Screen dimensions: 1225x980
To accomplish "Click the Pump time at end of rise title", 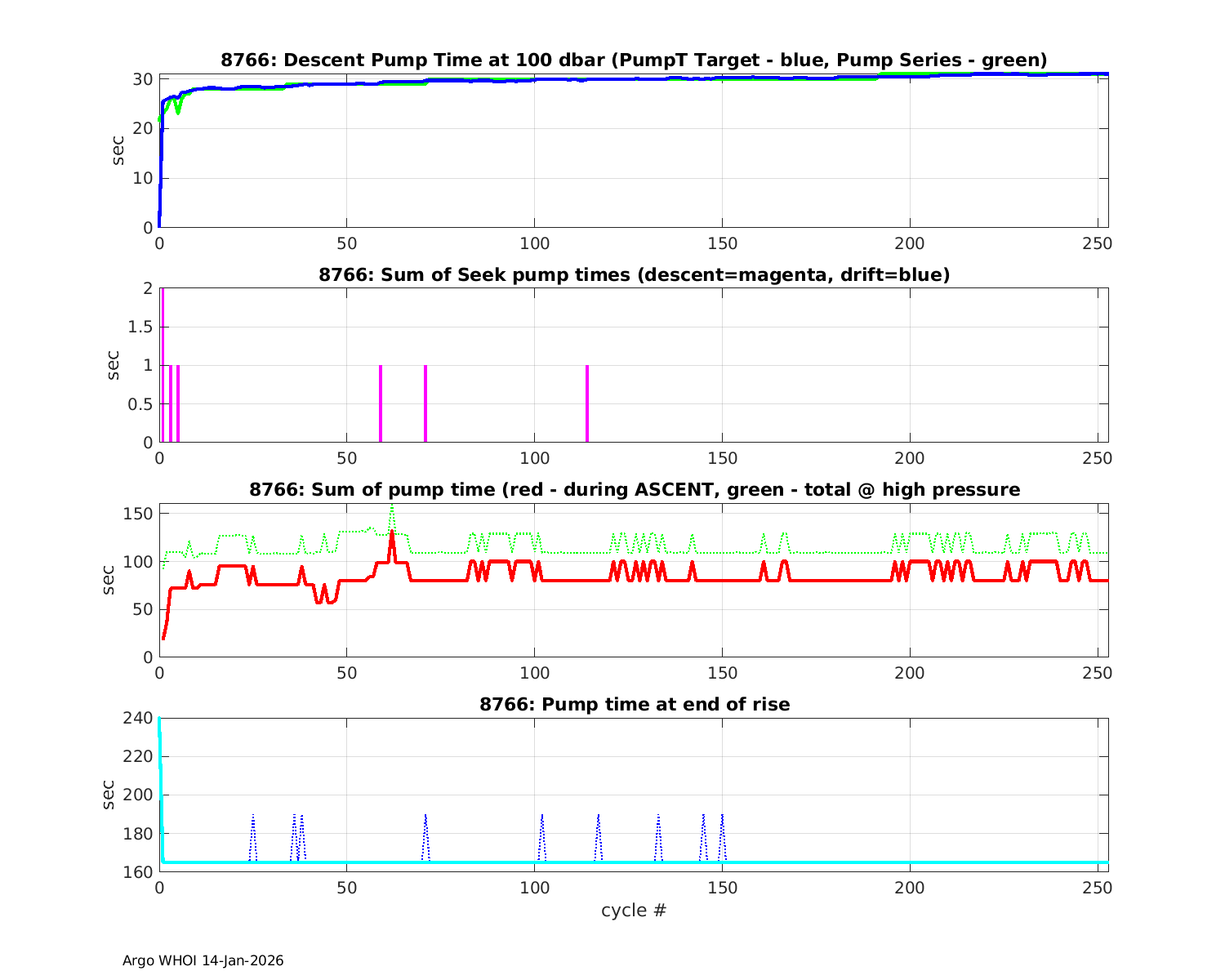I will pos(634,704).
